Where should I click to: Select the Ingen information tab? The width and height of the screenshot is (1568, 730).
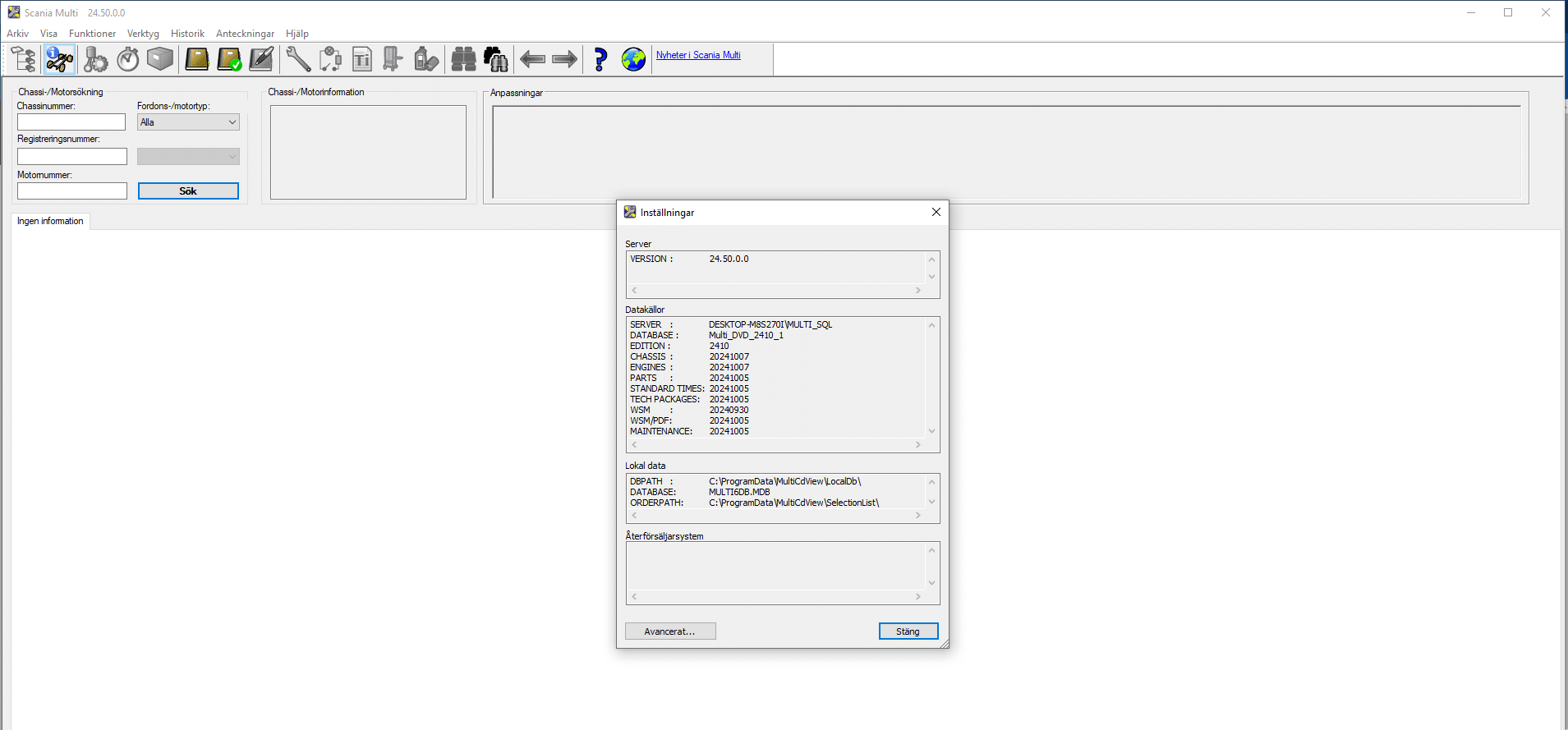pyautogui.click(x=50, y=222)
